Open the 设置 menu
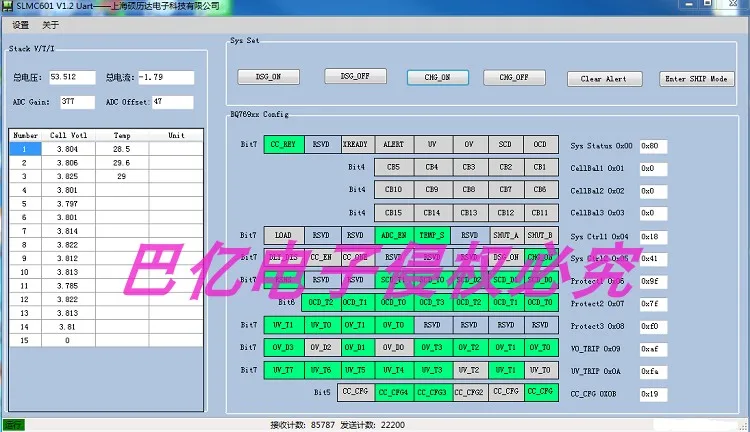750x432 pixels. coord(21,25)
